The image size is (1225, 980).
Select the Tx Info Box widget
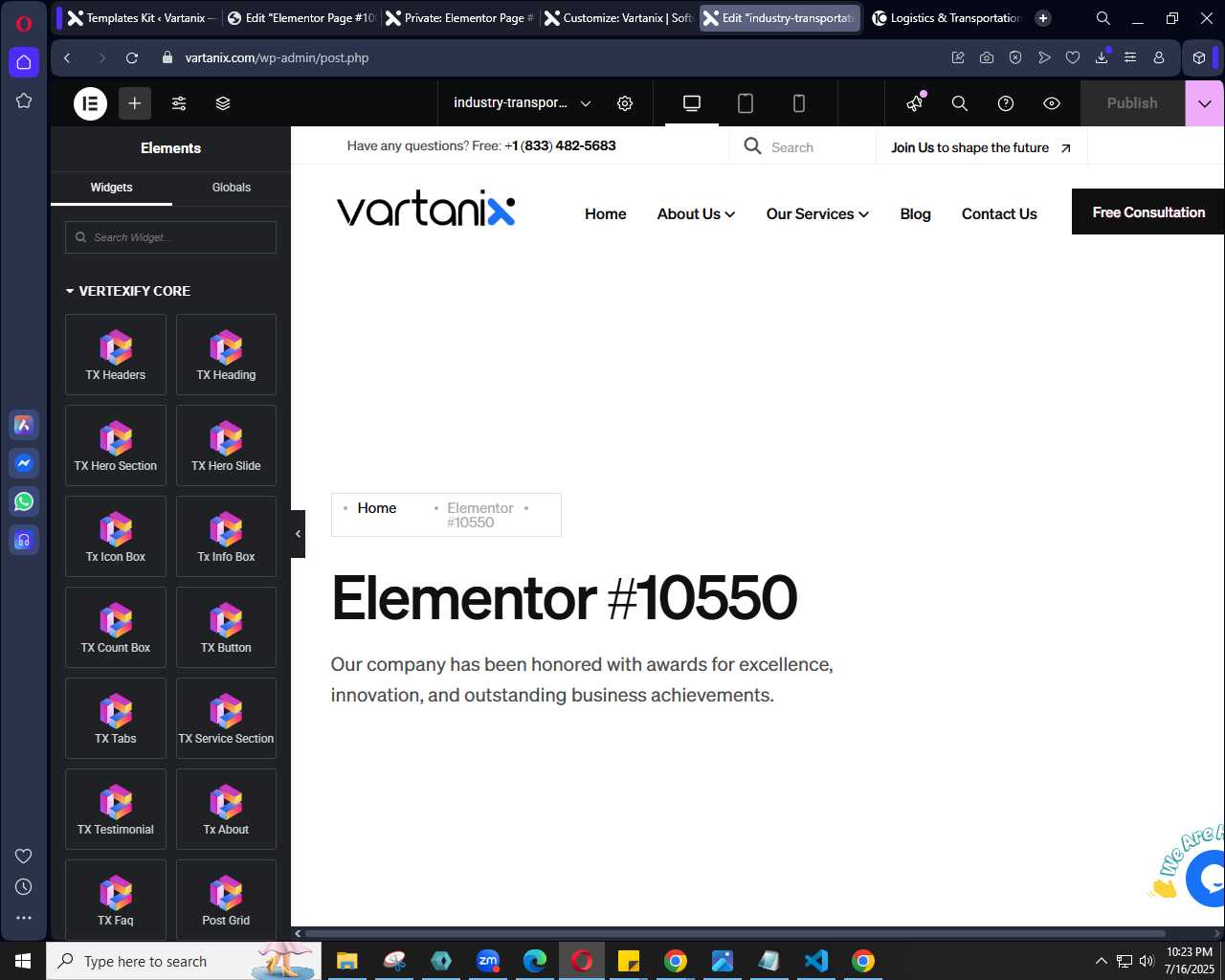pos(226,537)
